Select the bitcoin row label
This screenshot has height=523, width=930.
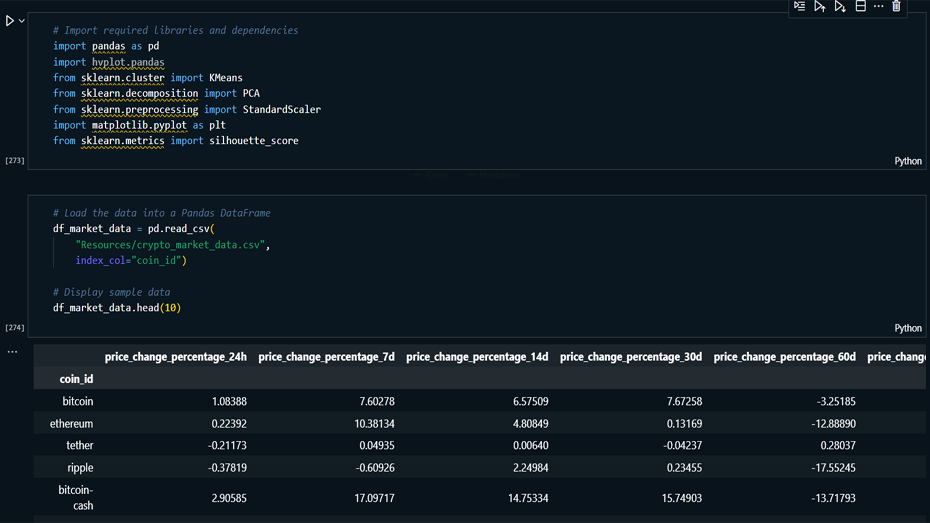coord(77,401)
